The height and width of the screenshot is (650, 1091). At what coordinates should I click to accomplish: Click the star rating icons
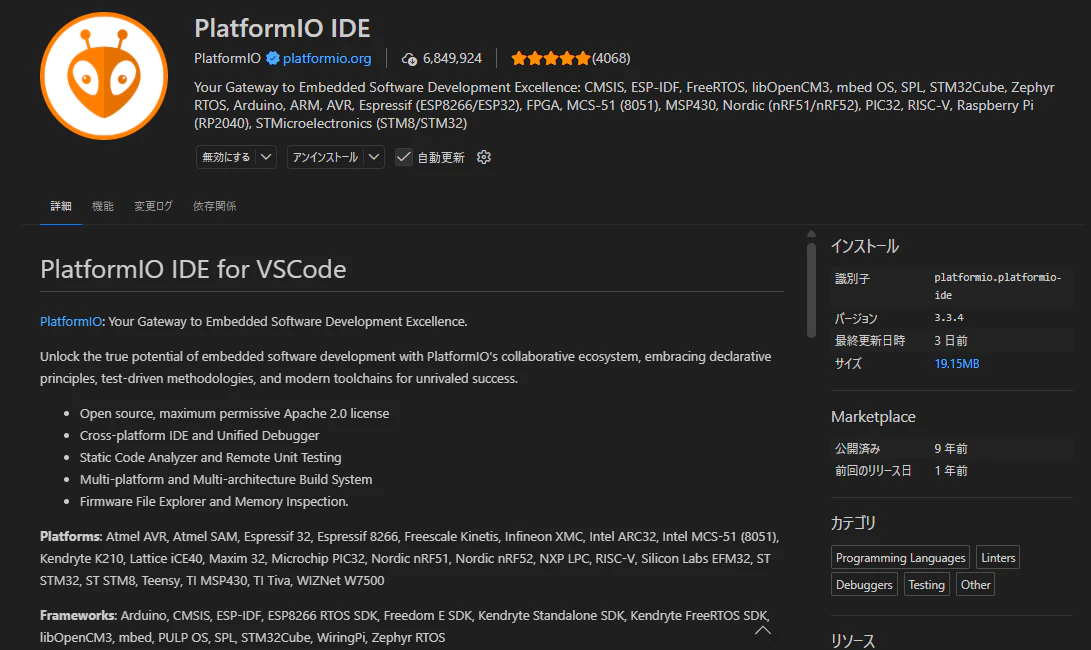click(550, 58)
